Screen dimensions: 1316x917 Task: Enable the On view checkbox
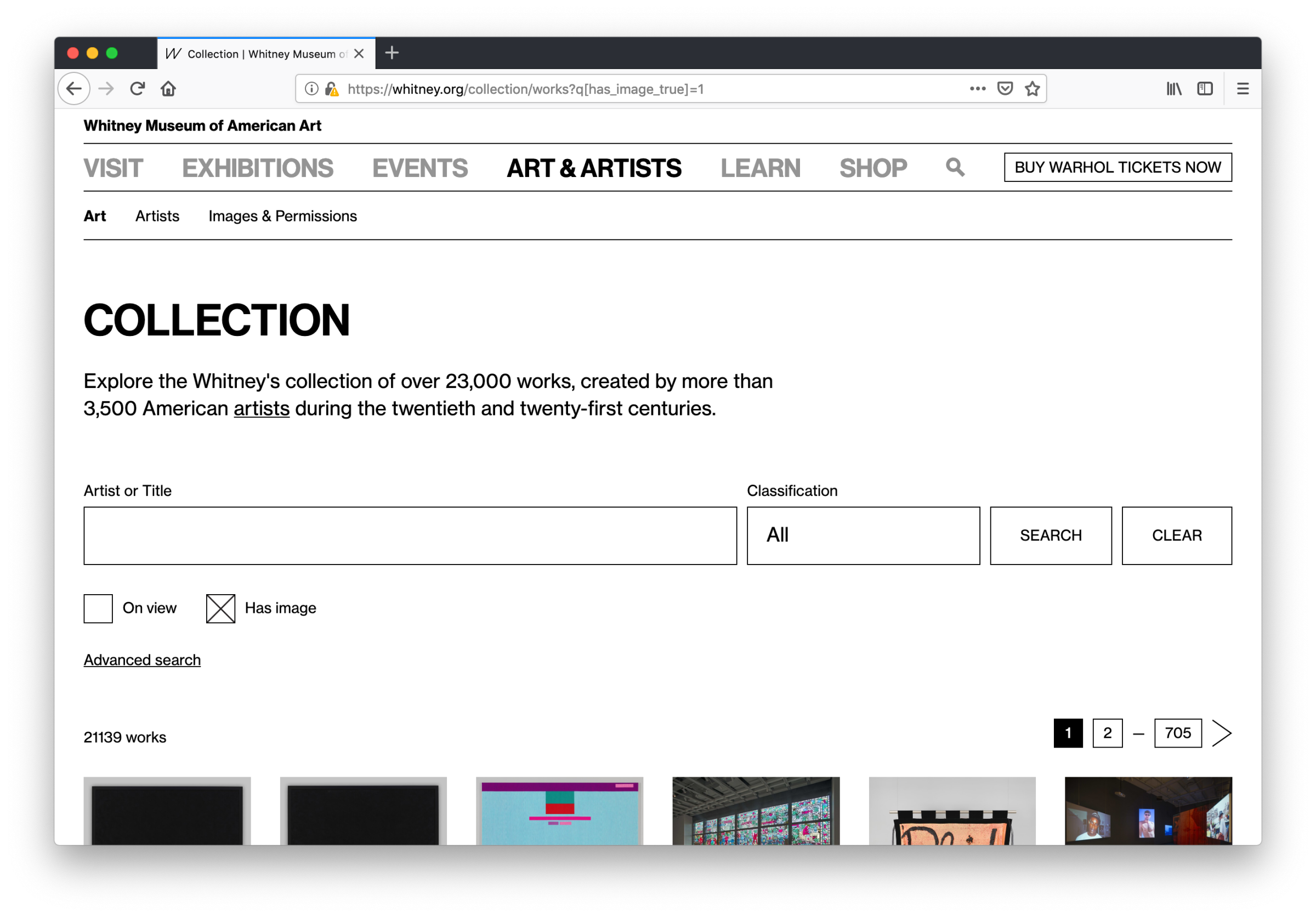click(98, 608)
